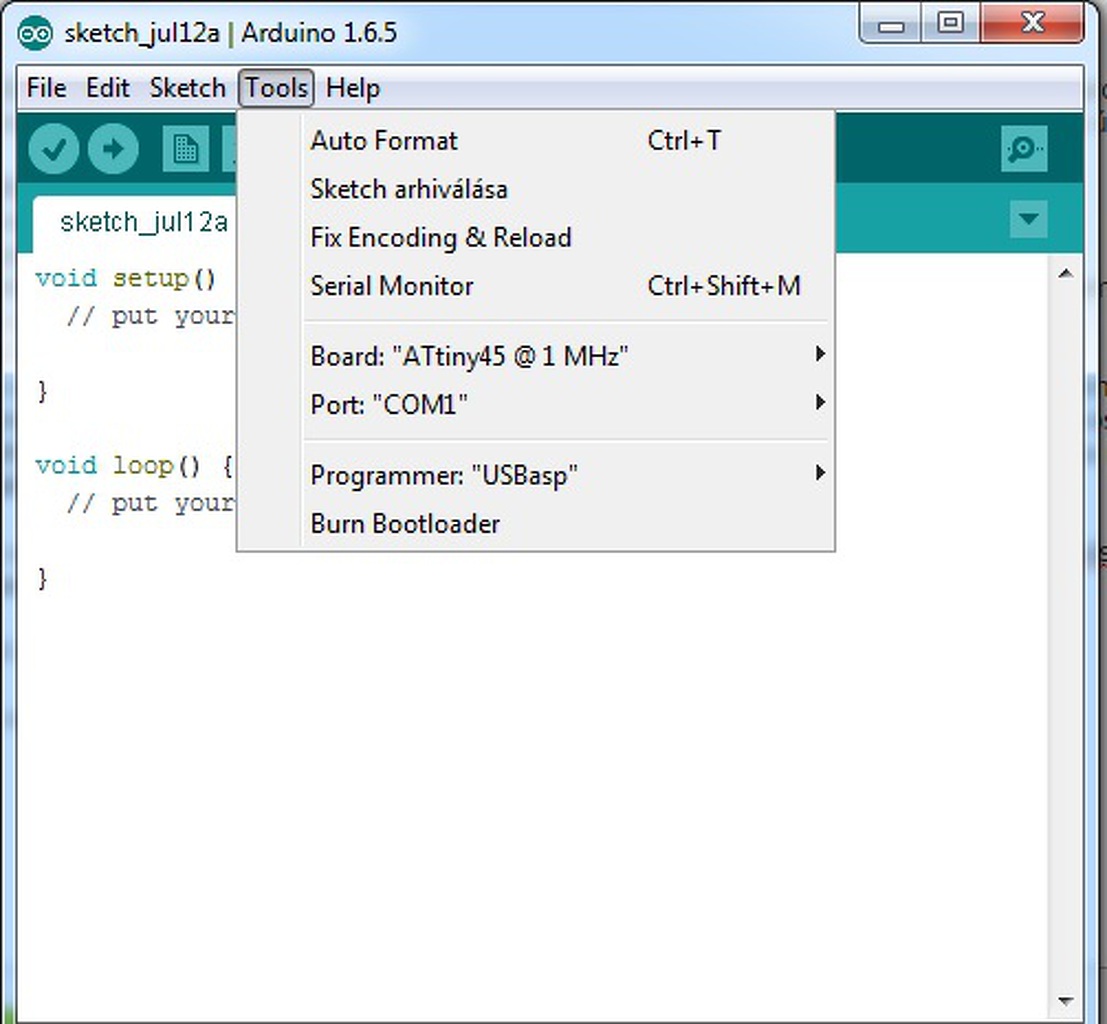Open the Help menu
This screenshot has height=1024, width=1107.
[x=353, y=88]
